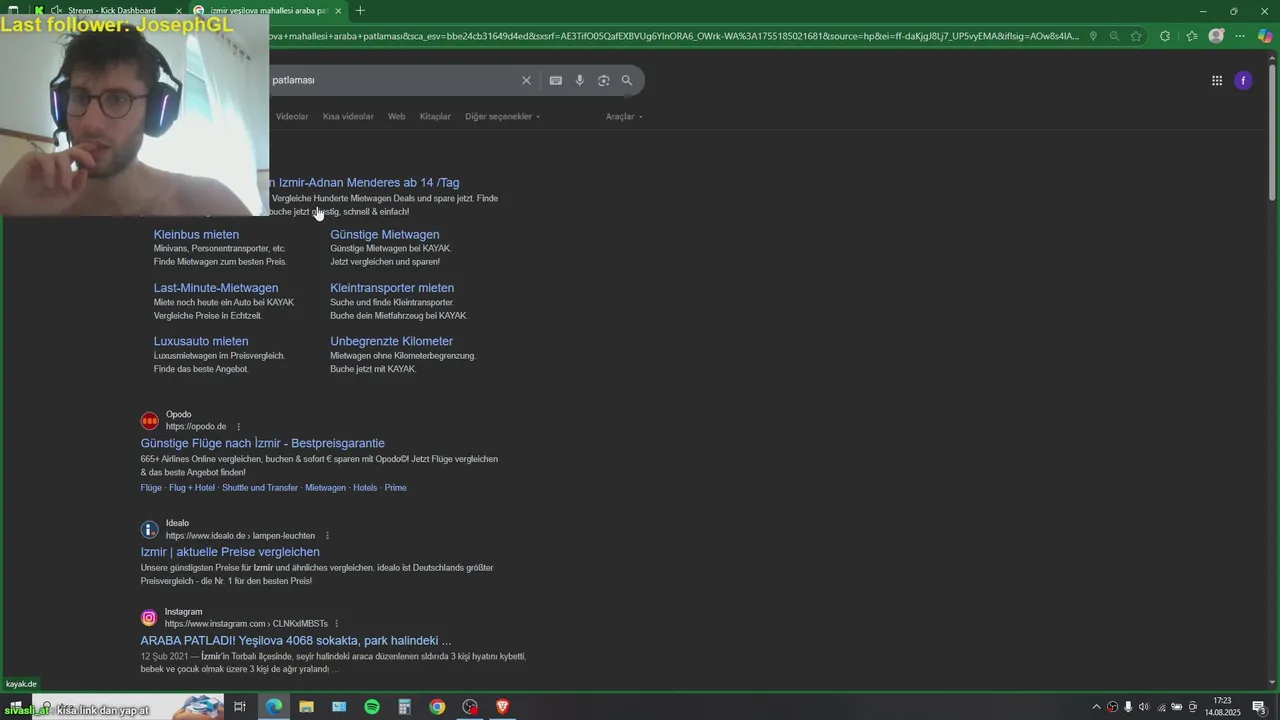Open Edge settings and more menu

[1241, 36]
